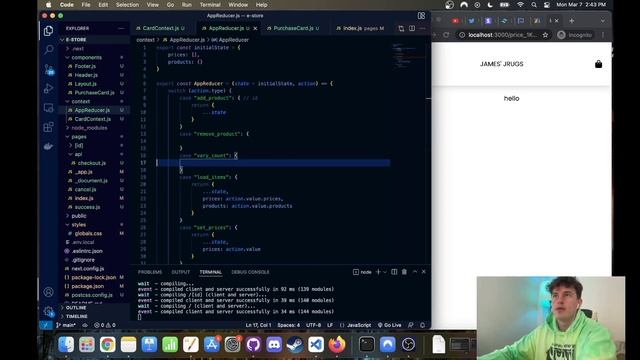The width and height of the screenshot is (640, 360).
Task: Expand the OUTLINE section
Action: pyautogui.click(x=76, y=308)
